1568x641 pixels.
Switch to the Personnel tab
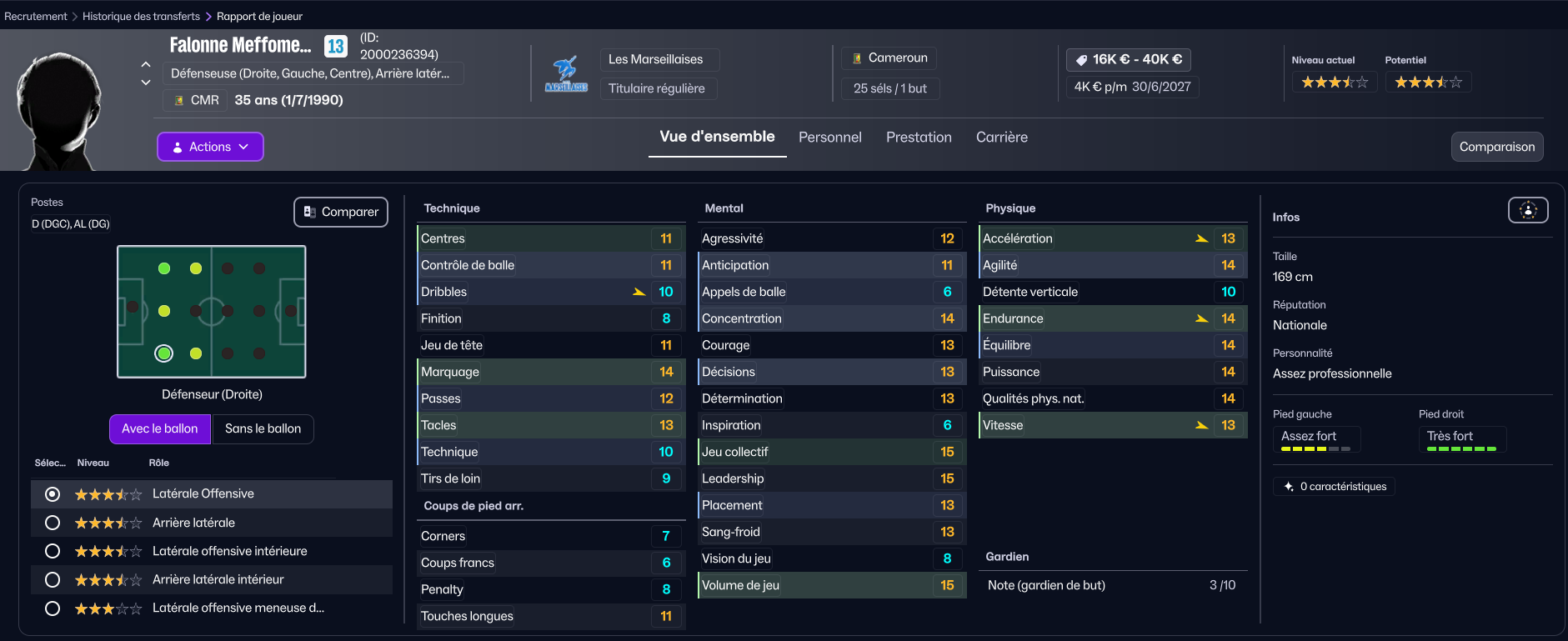tap(829, 138)
